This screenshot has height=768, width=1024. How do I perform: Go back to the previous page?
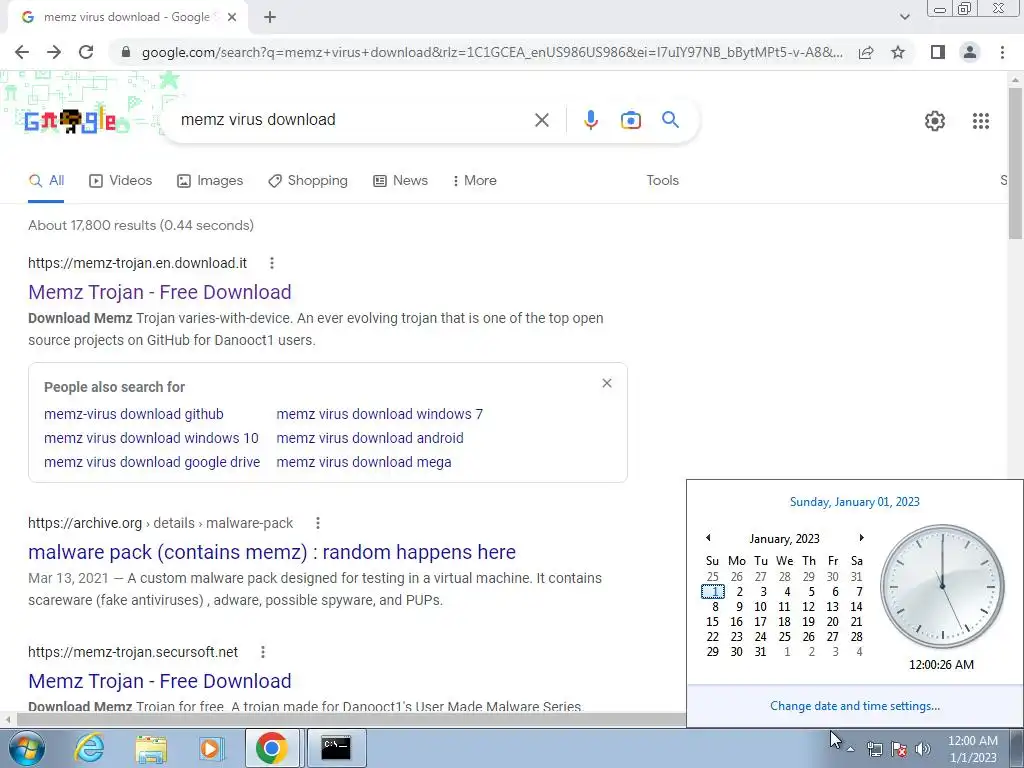[22, 52]
